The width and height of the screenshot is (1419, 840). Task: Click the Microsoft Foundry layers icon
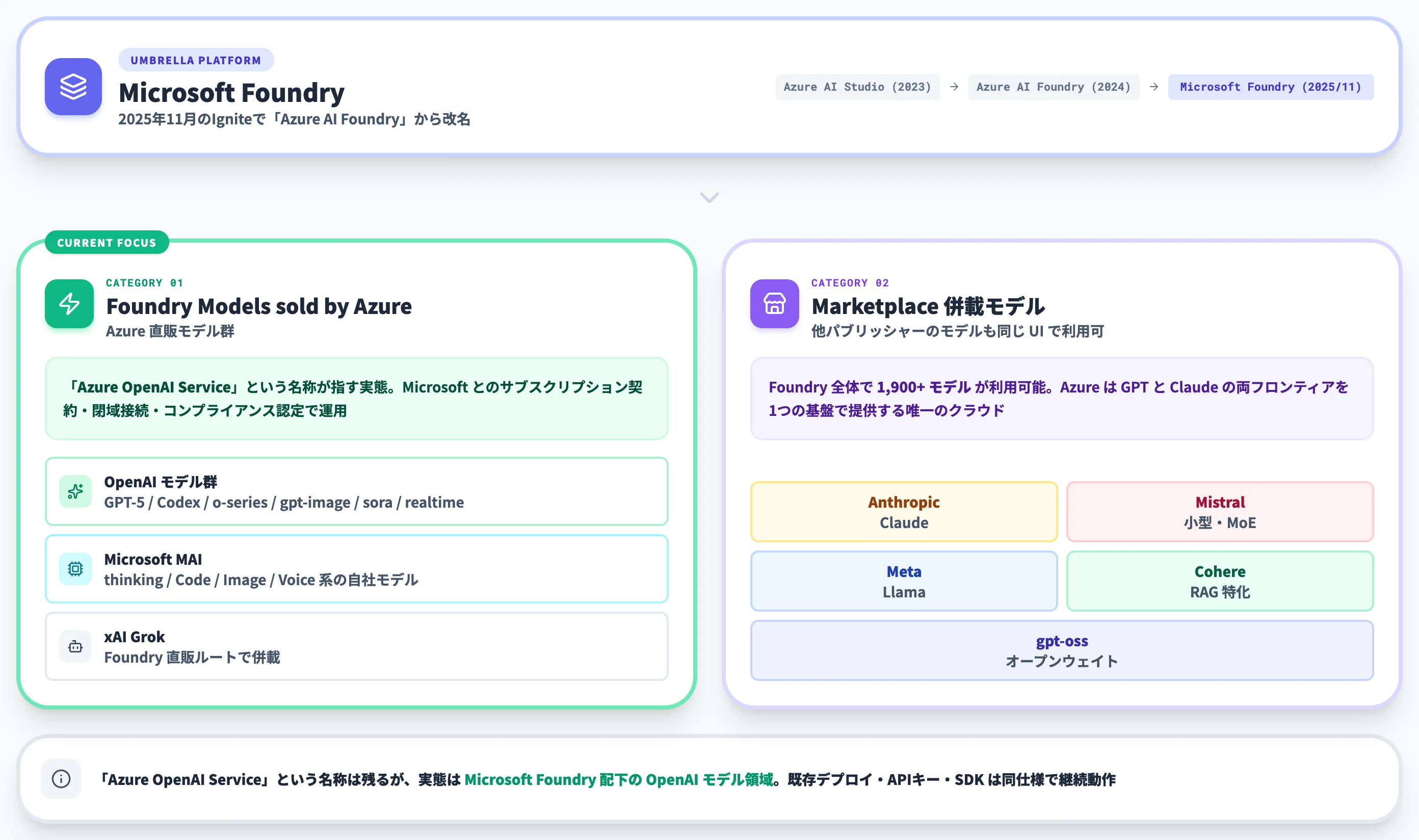73,87
